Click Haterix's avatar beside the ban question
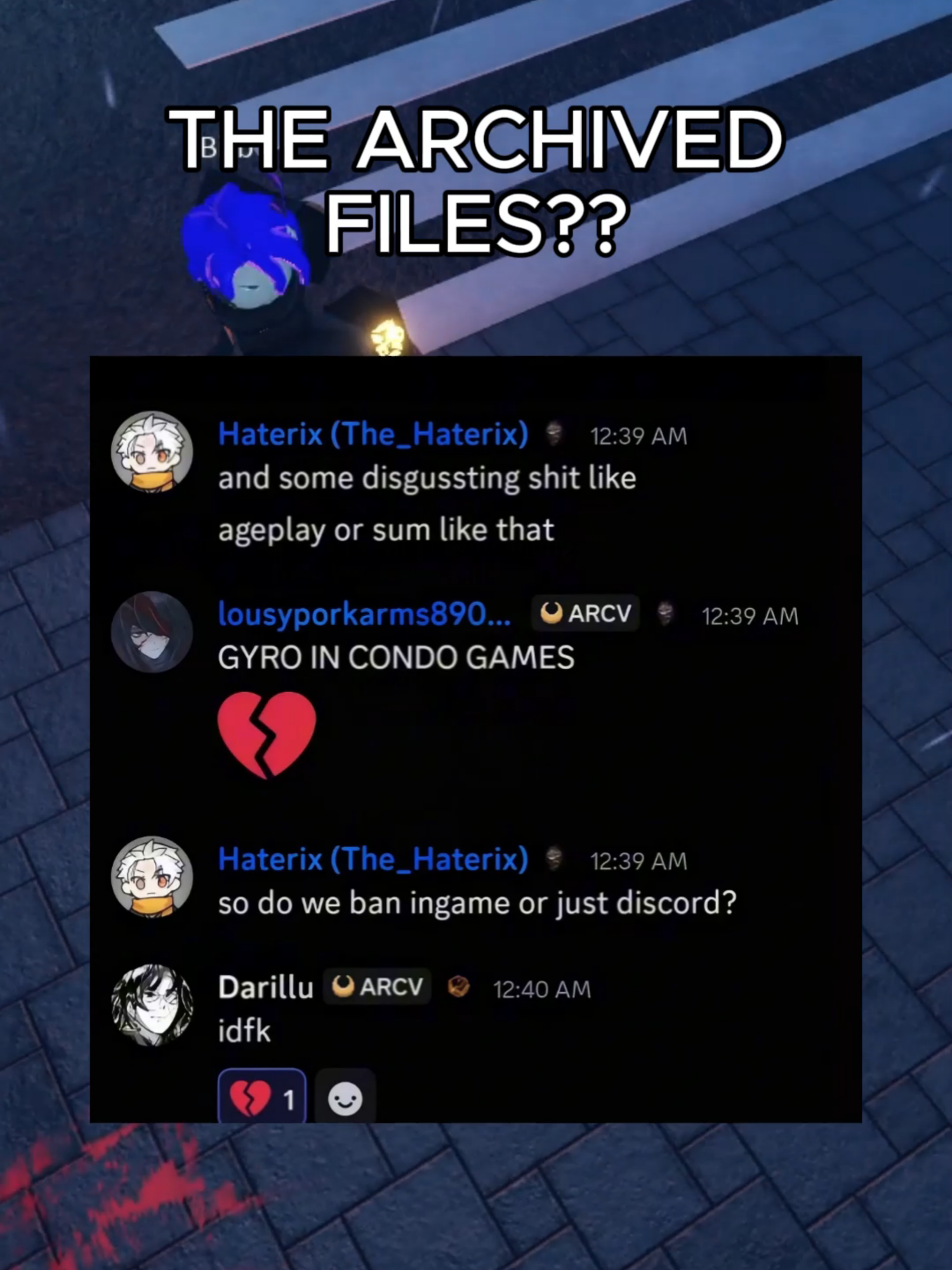This screenshot has width=952, height=1270. (152, 877)
